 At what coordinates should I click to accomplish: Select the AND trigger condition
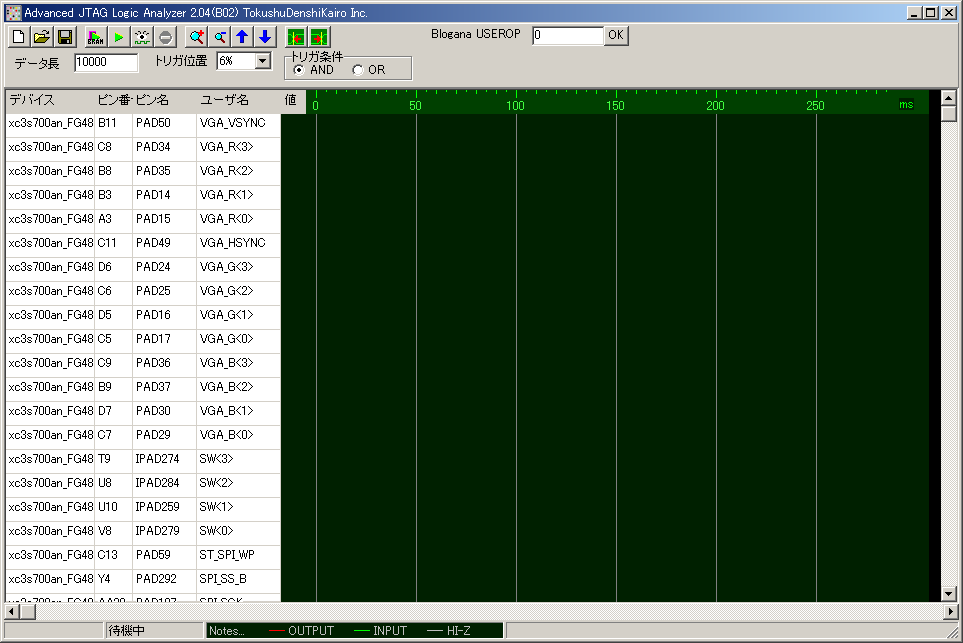pos(299,70)
